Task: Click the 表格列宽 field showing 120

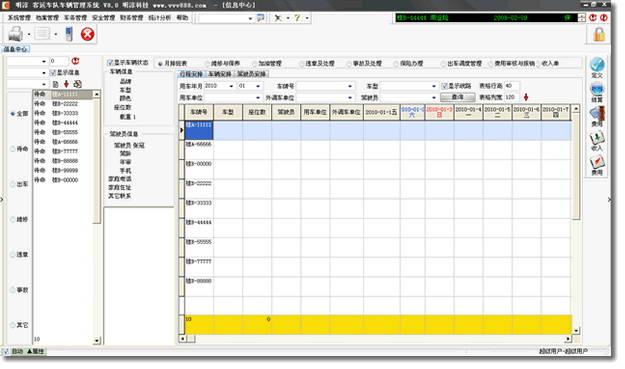Action: [512, 97]
